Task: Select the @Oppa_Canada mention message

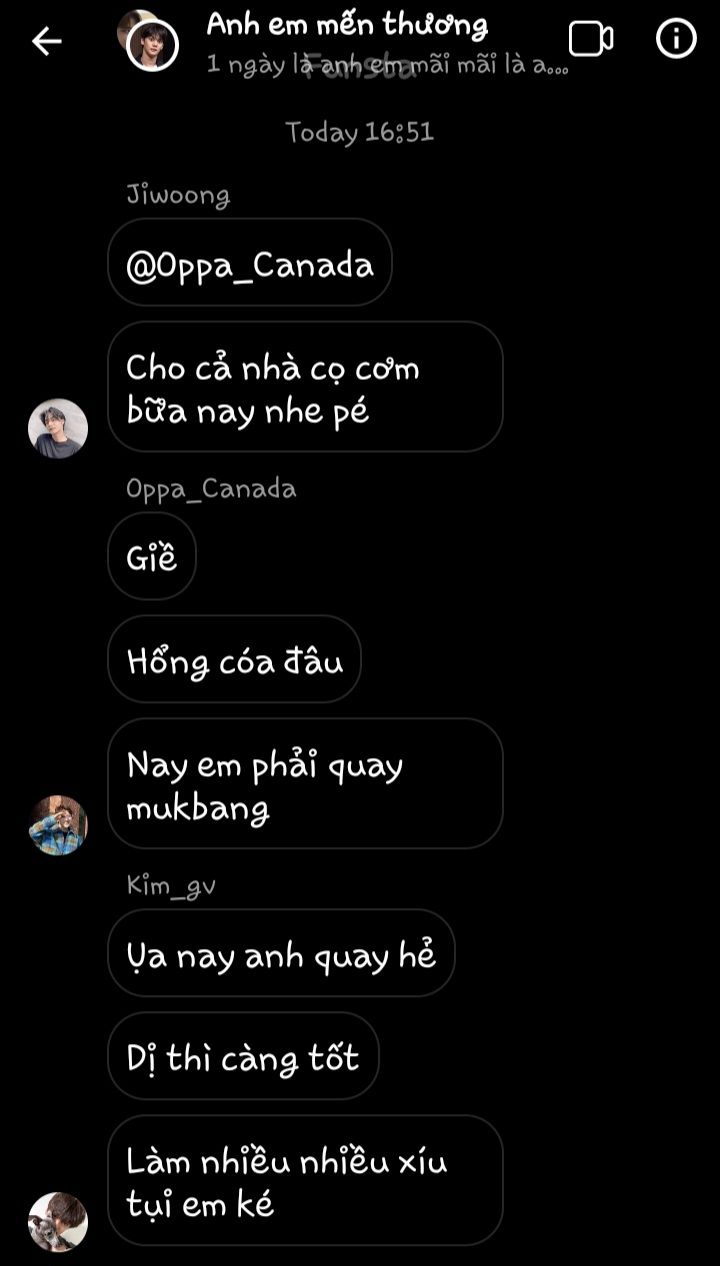Action: [x=250, y=263]
